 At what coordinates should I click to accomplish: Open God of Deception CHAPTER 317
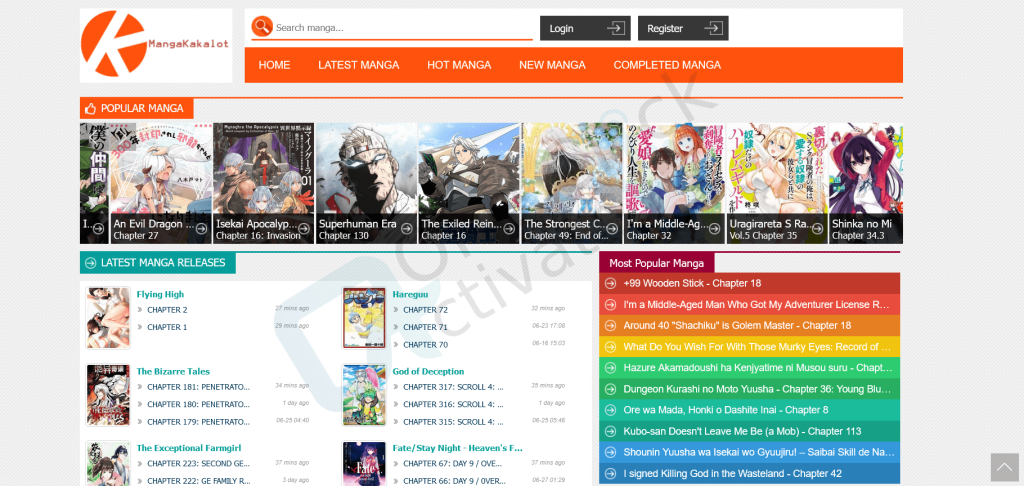pyautogui.click(x=453, y=387)
